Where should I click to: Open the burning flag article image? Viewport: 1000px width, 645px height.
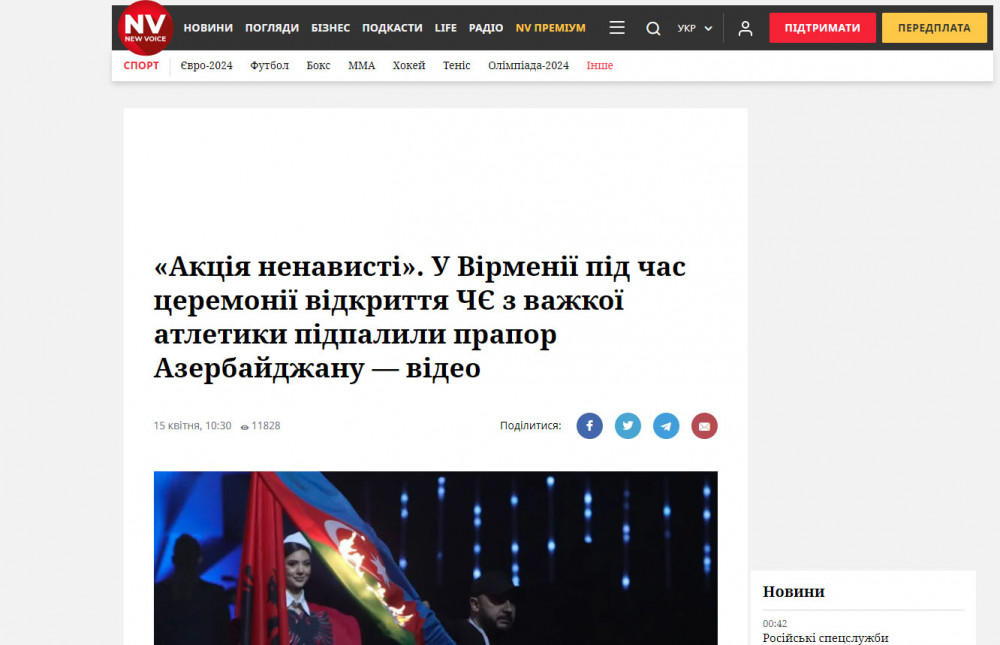(x=436, y=558)
